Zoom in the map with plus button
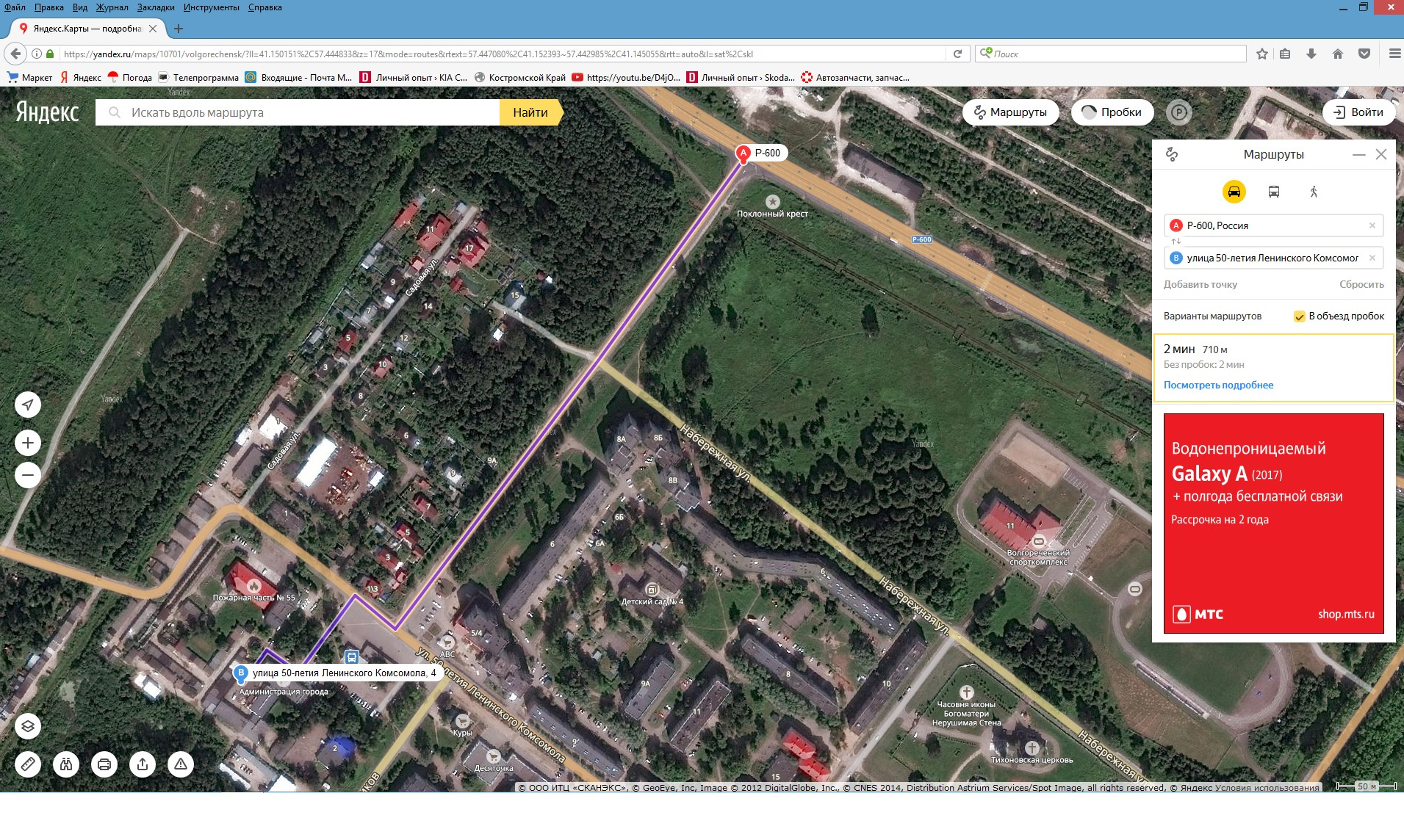The height and width of the screenshot is (840, 1404). [x=28, y=443]
